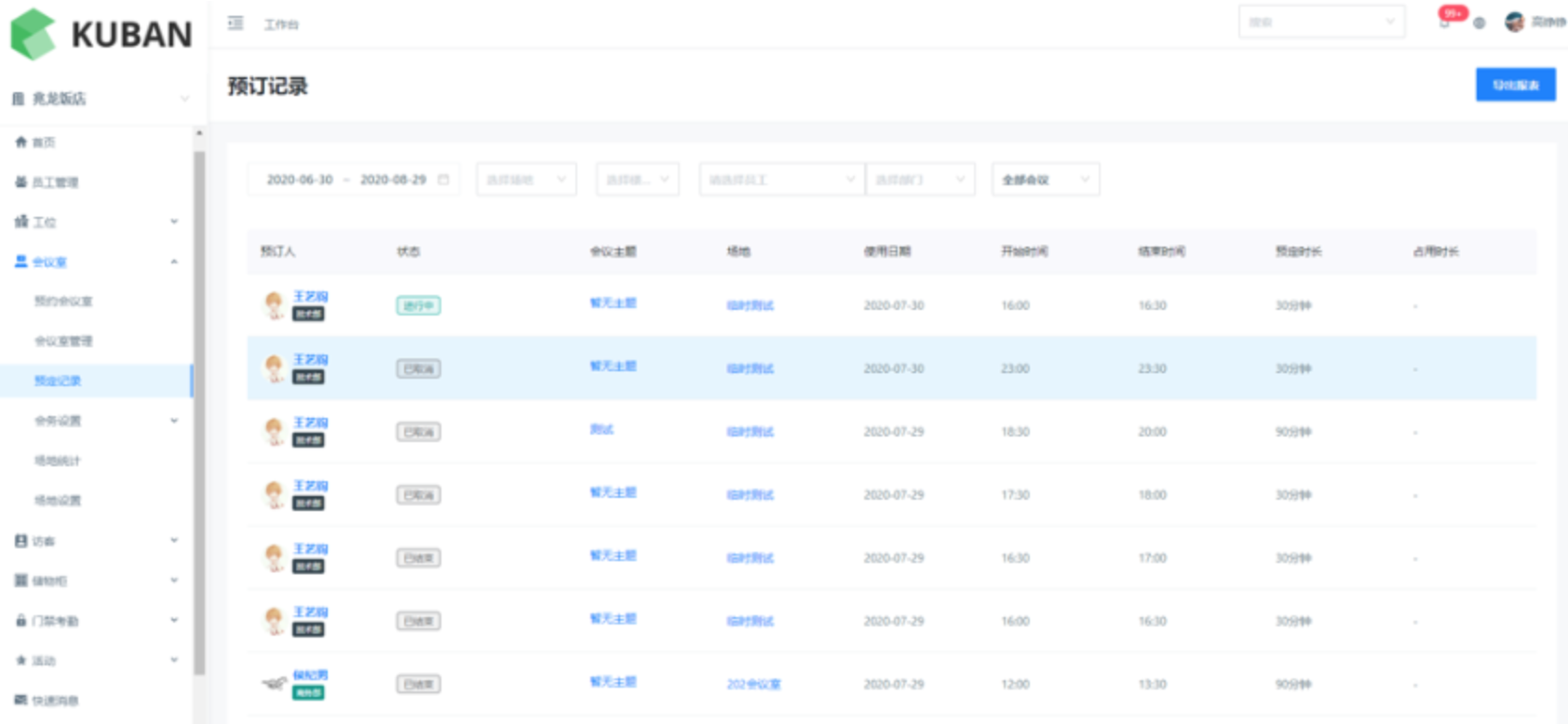This screenshot has width=1568, height=724.
Task: Click the 工作台 breadcrumb in the header
Action: (x=281, y=24)
